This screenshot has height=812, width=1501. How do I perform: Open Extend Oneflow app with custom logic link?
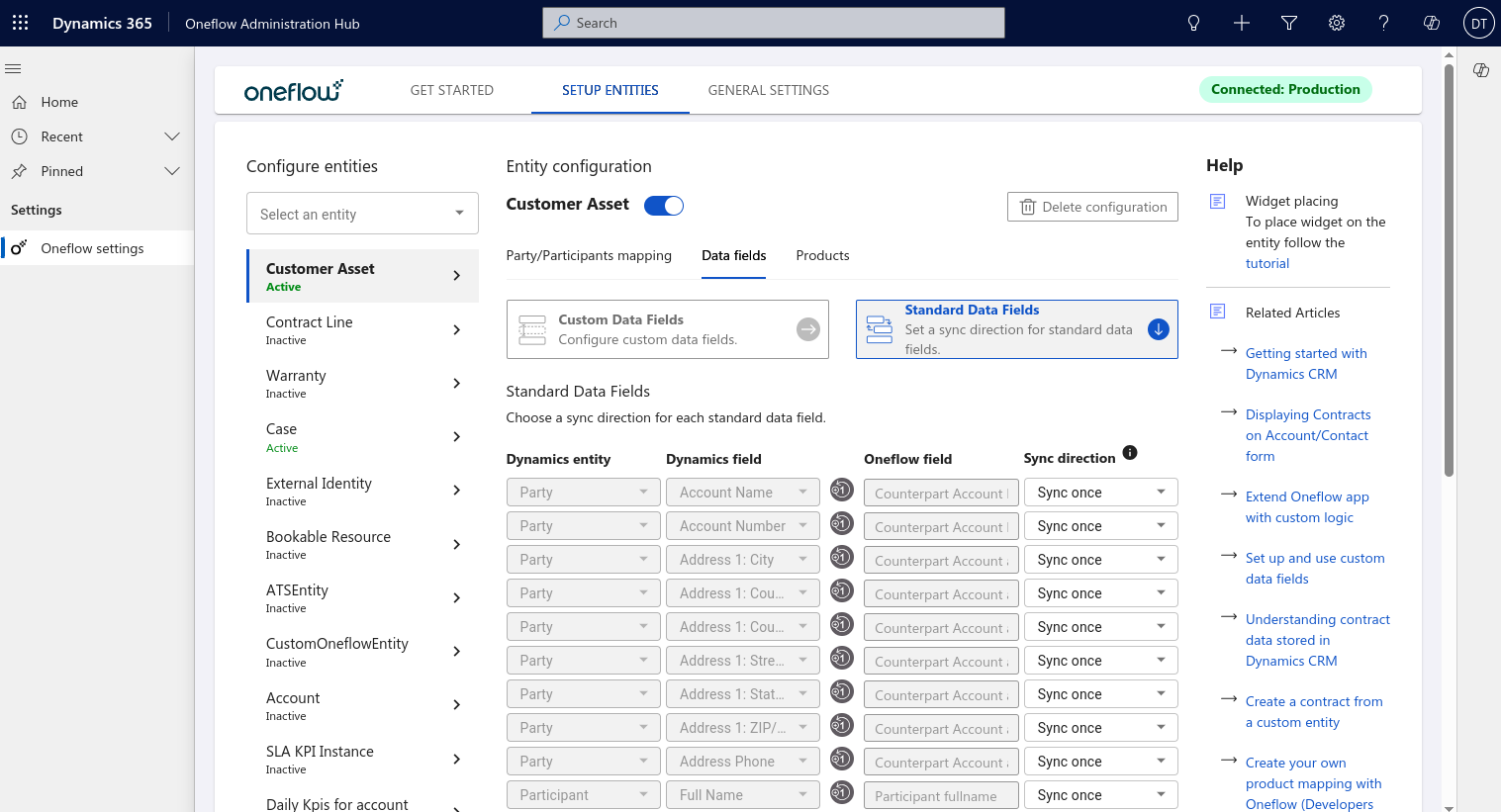coord(1307,506)
